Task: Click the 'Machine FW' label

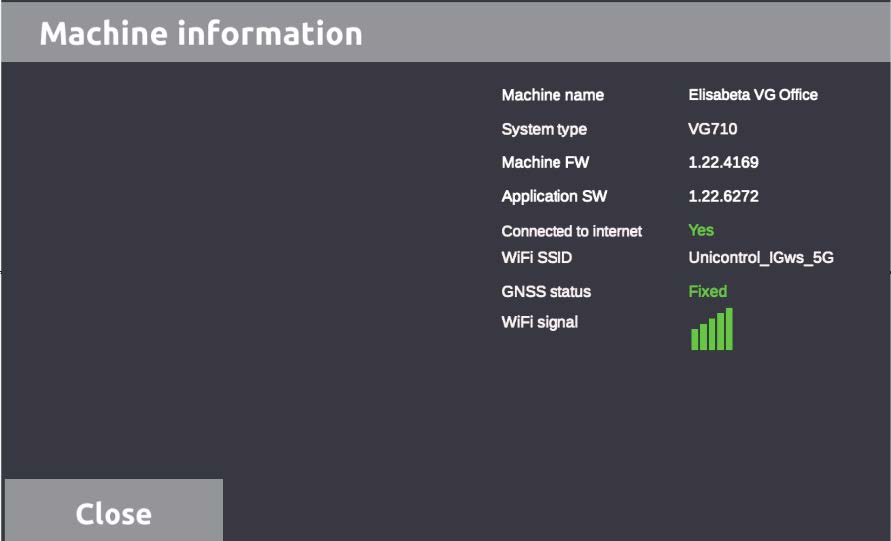Action: [545, 163]
